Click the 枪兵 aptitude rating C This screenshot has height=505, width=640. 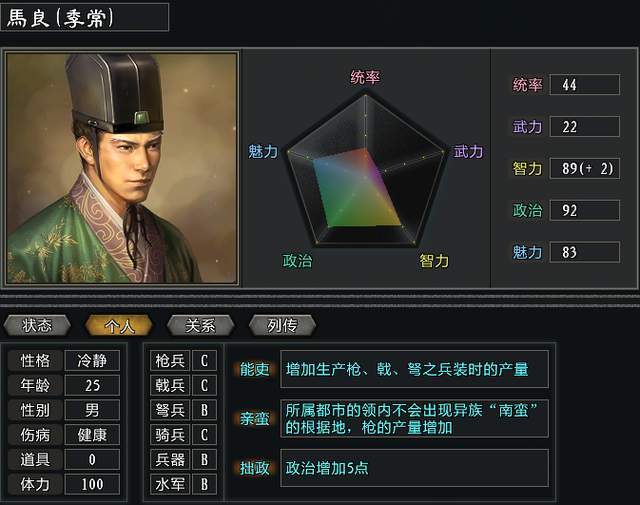(x=204, y=360)
